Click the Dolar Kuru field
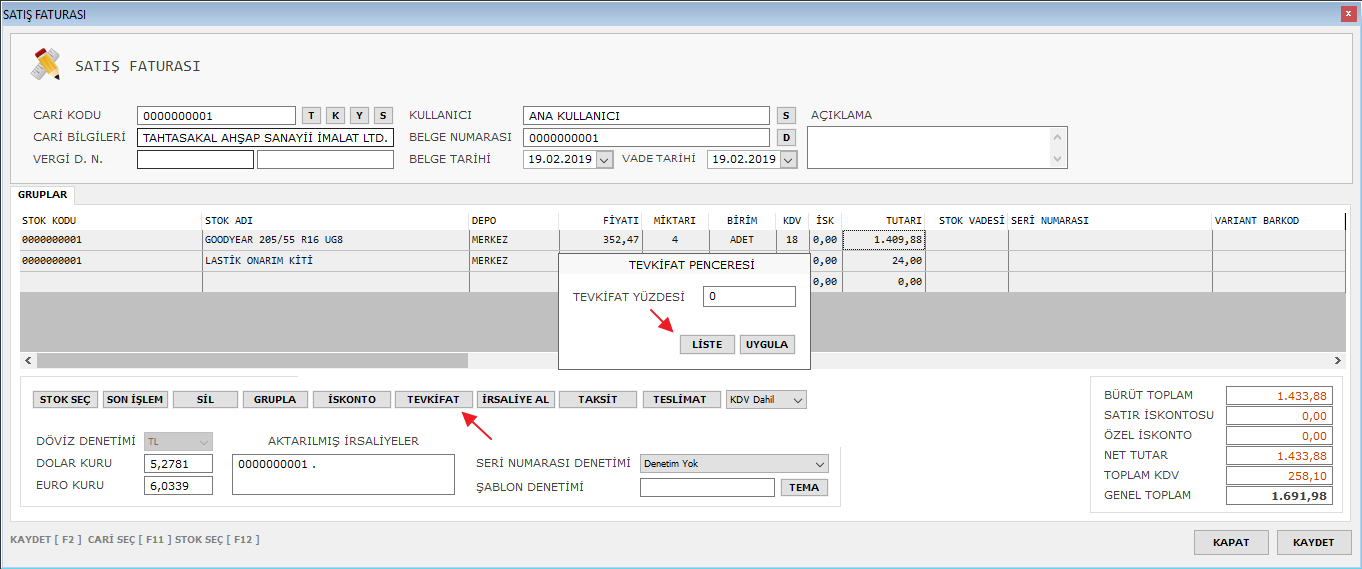The height and width of the screenshot is (569, 1362). click(179, 463)
